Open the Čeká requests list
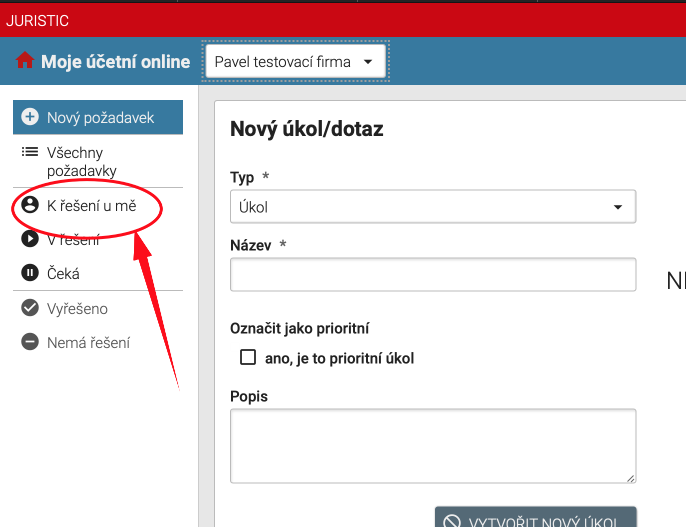Image resolution: width=686 pixels, height=527 pixels. 63,273
